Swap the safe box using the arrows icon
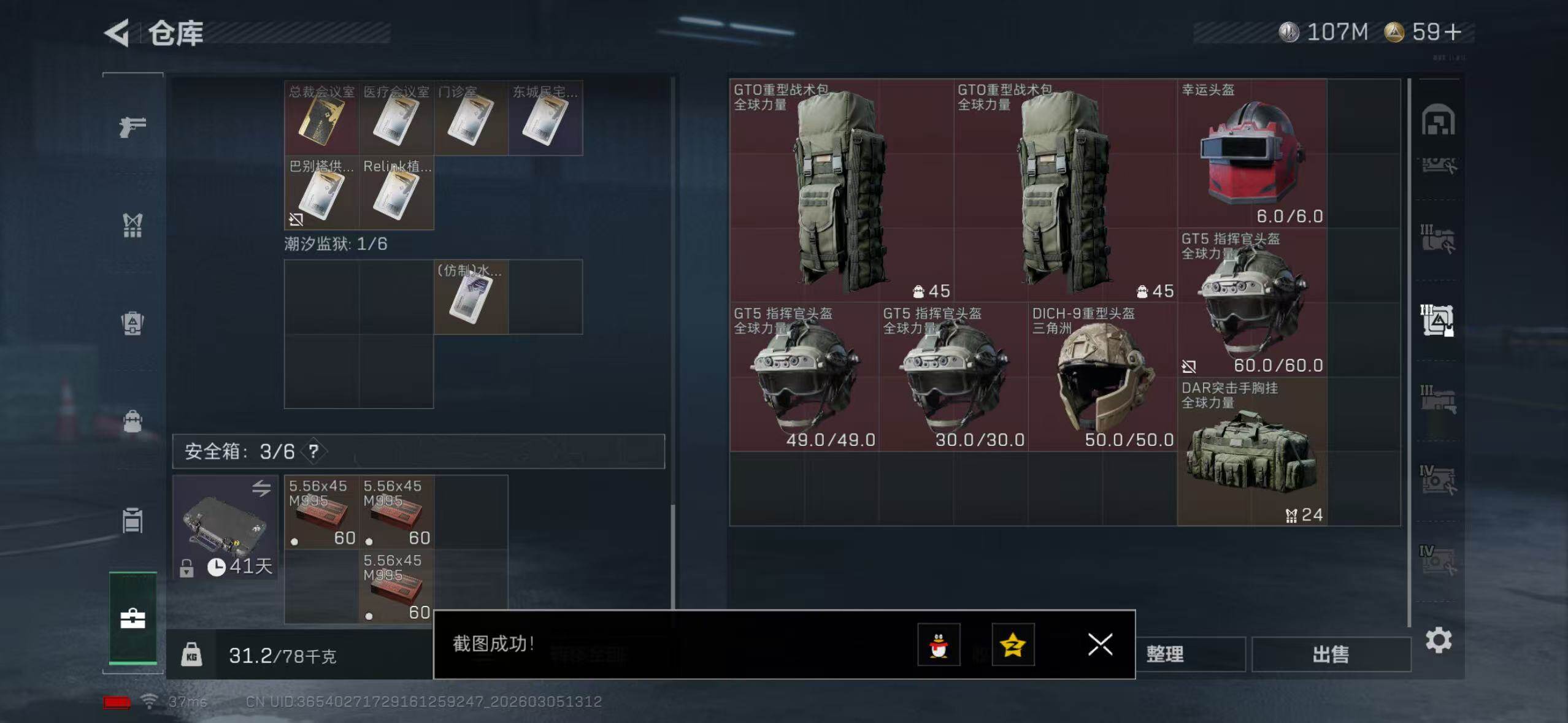 [261, 489]
